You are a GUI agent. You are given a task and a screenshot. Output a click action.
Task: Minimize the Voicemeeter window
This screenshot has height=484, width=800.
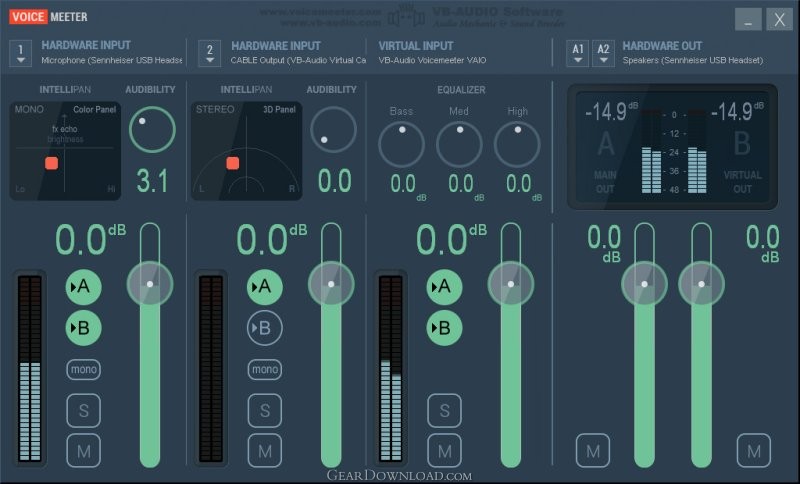[x=748, y=19]
